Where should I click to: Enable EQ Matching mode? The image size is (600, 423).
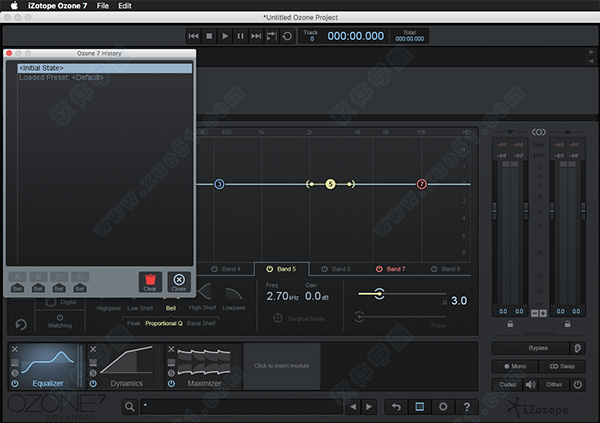tap(60, 322)
